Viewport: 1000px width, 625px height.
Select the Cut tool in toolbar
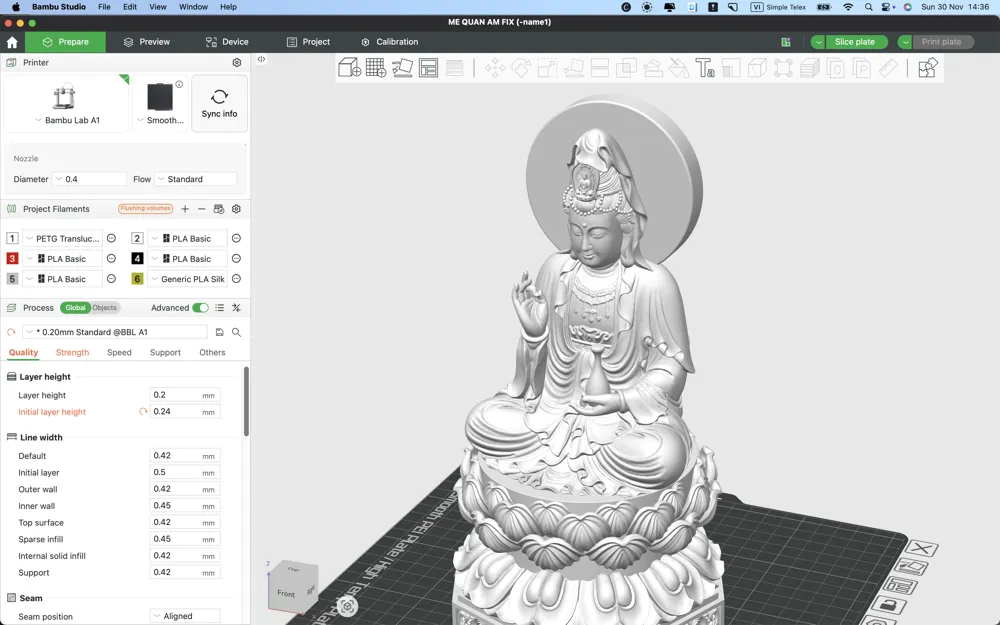click(600, 68)
